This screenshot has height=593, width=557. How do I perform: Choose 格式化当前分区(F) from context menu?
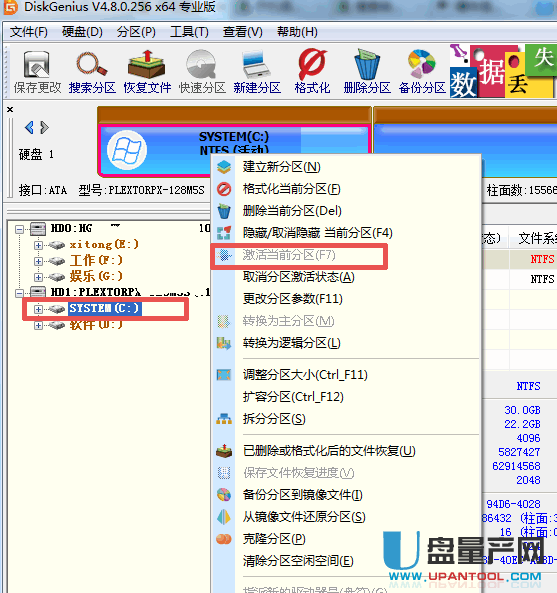click(x=291, y=189)
